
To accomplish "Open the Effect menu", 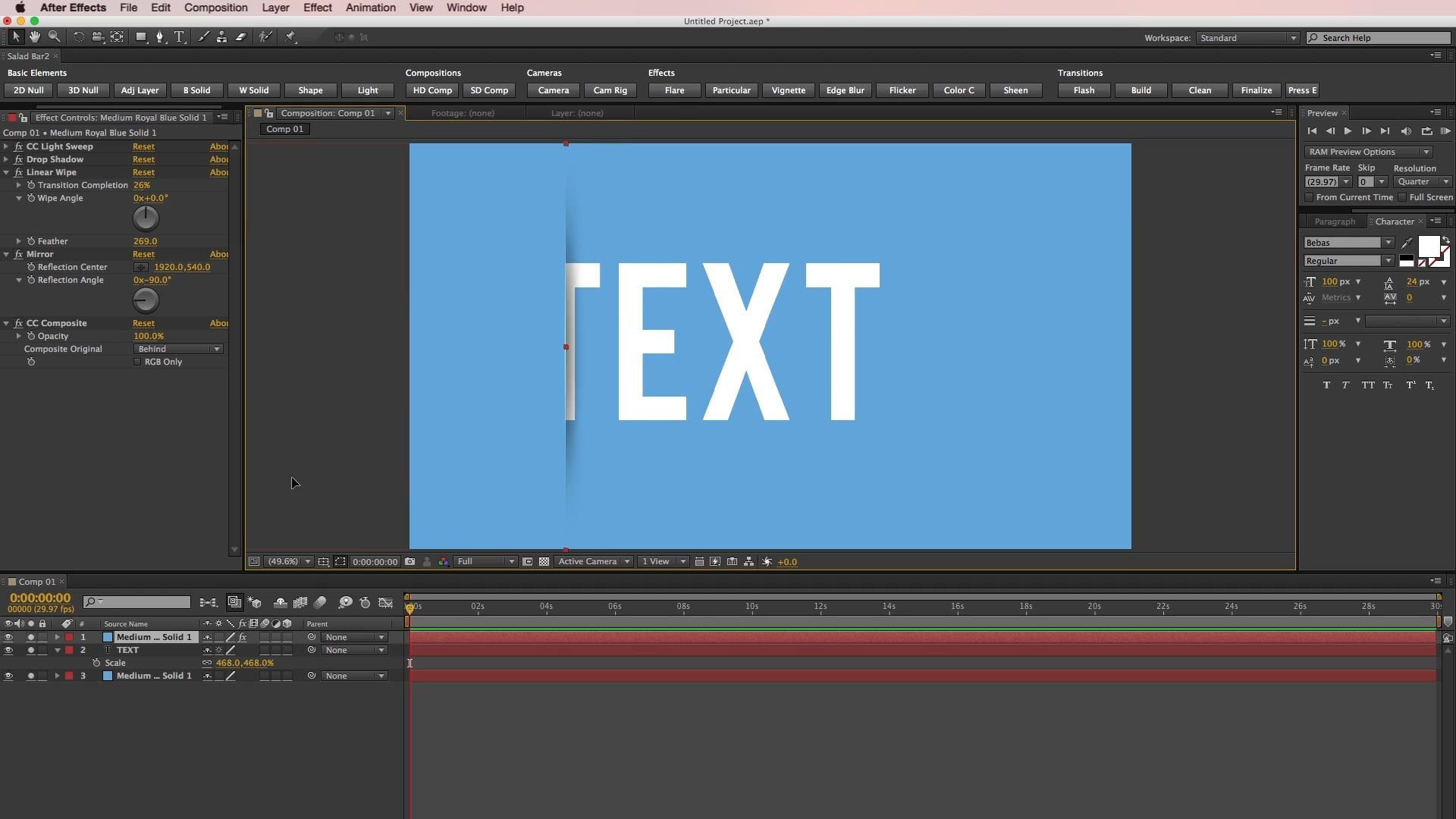I will pyautogui.click(x=317, y=8).
